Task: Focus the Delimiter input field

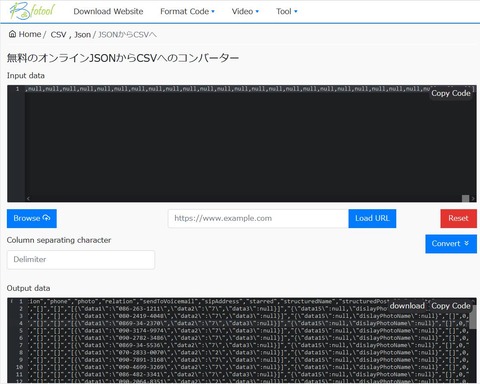Action: tap(81, 259)
